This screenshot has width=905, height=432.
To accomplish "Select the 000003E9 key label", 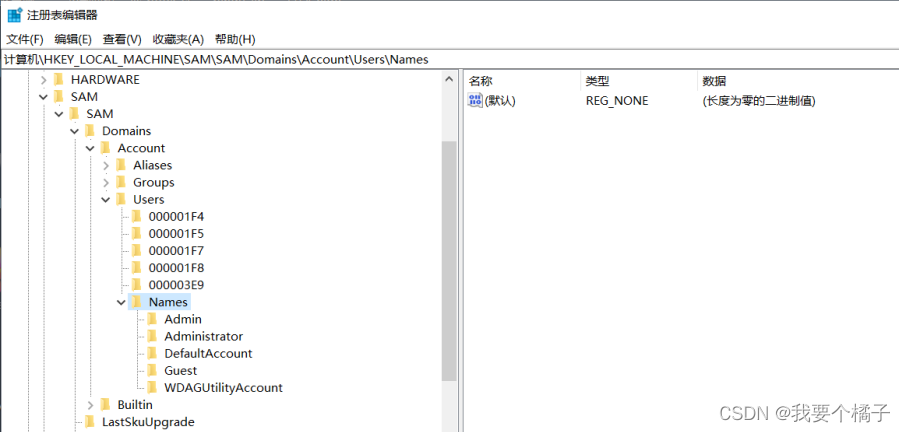I will [x=176, y=285].
